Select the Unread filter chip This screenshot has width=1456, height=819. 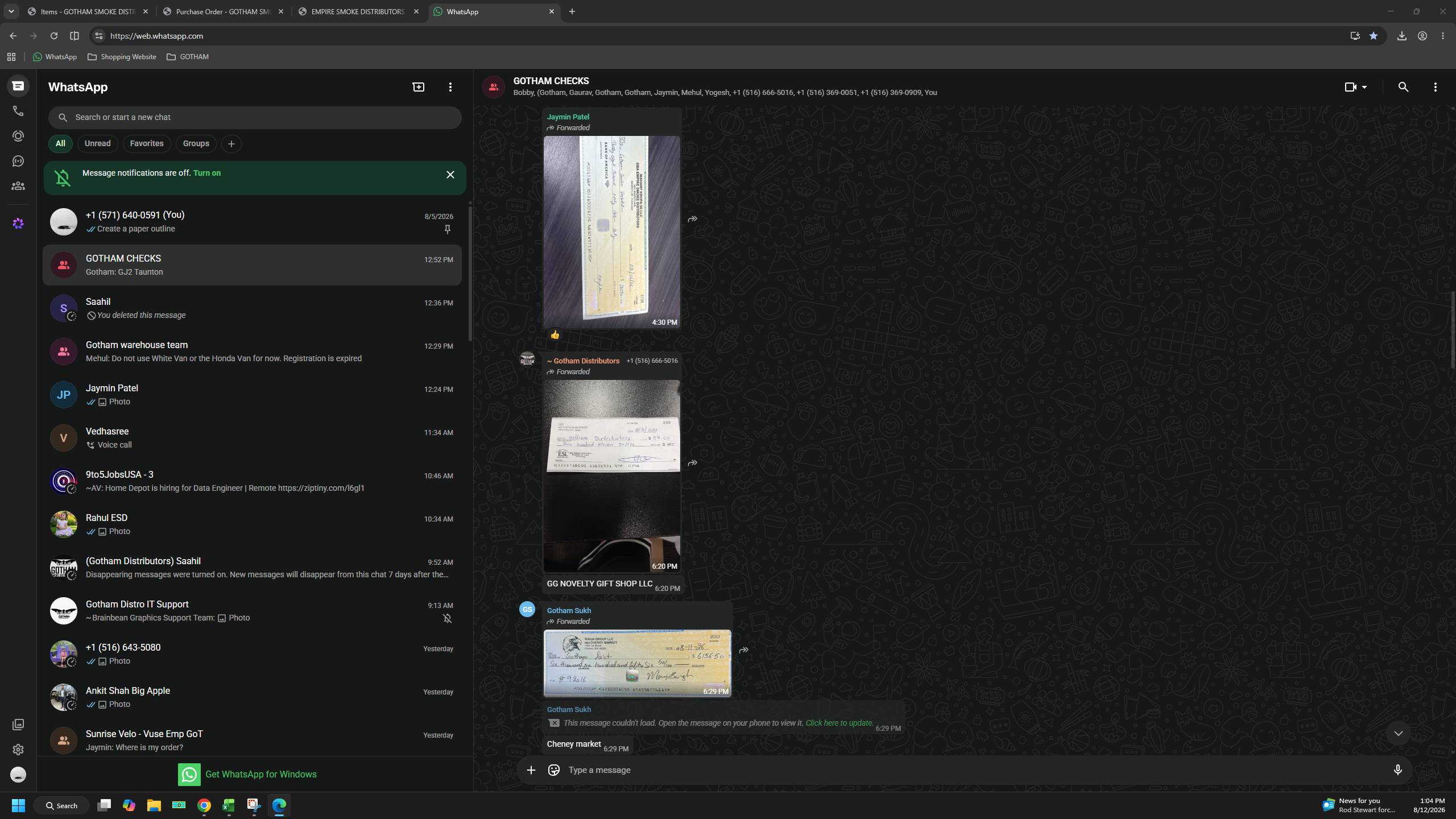pyautogui.click(x=97, y=143)
